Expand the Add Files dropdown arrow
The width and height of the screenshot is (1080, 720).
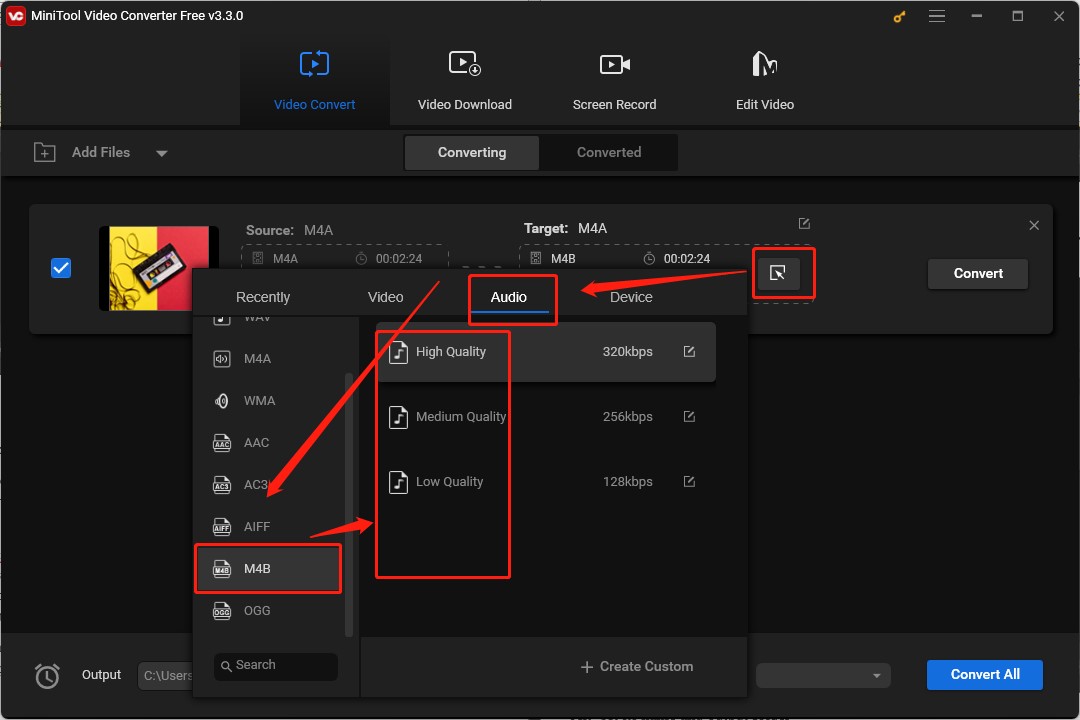tap(162, 153)
